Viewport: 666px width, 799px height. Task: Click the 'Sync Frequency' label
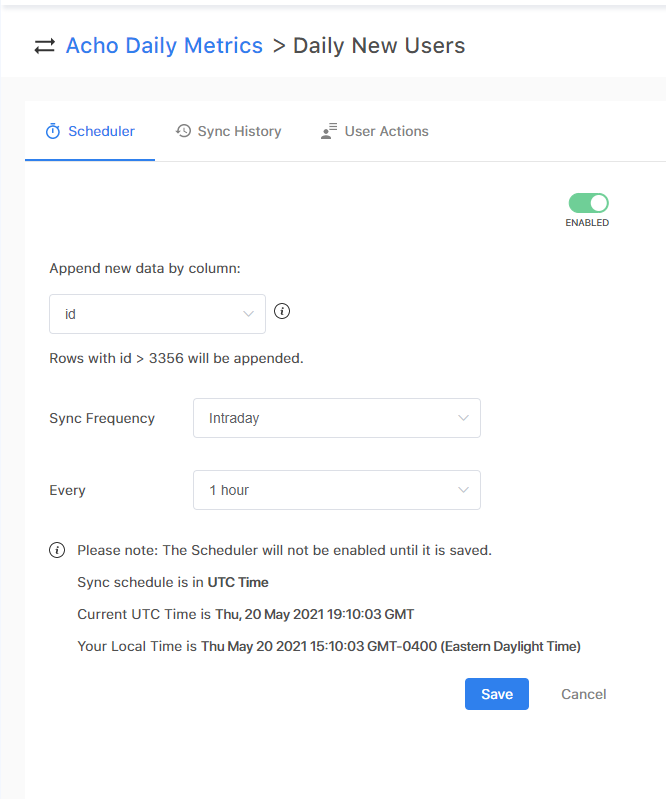pyautogui.click(x=102, y=418)
